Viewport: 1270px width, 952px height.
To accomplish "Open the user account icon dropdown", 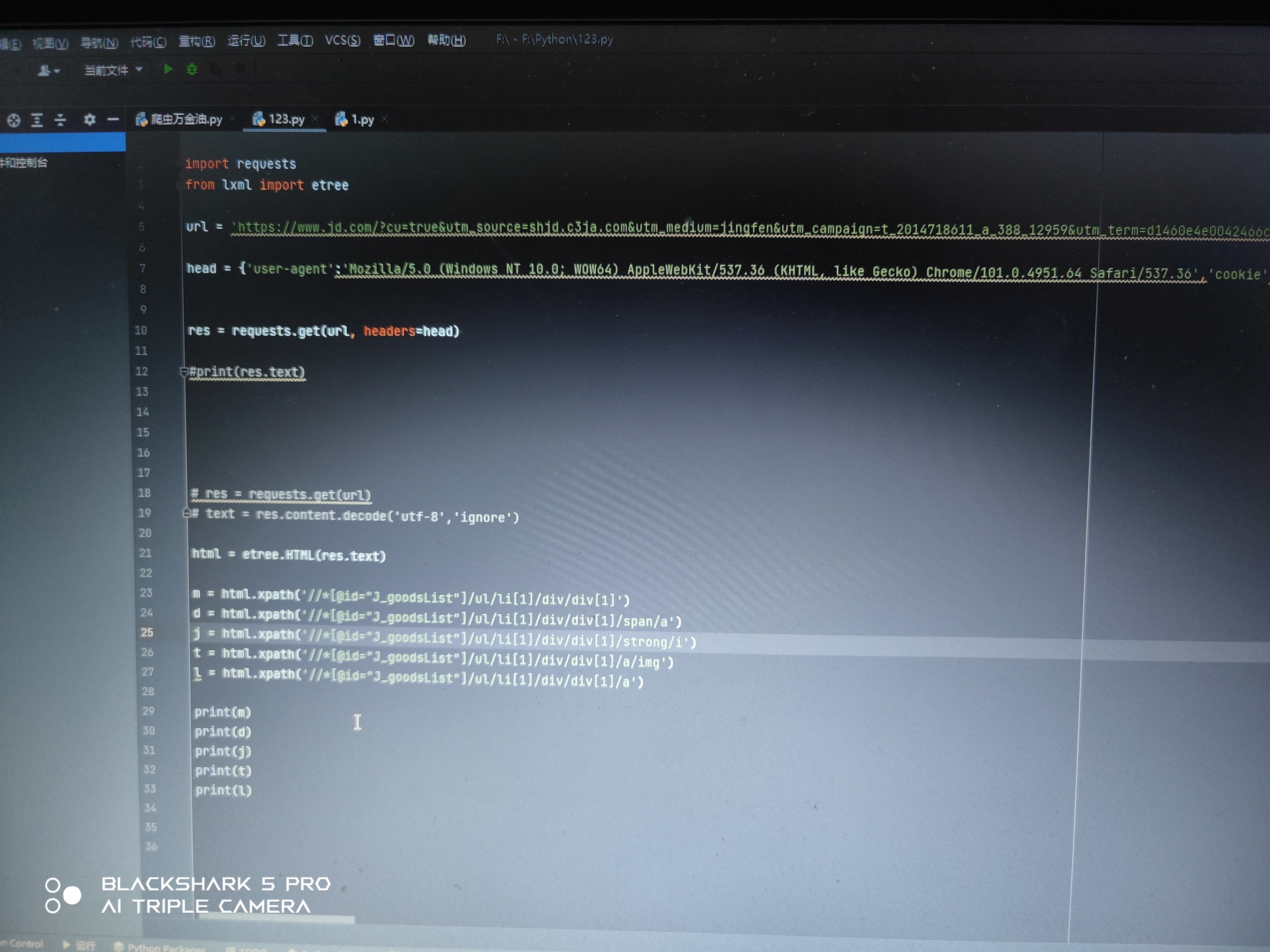I will [x=48, y=70].
